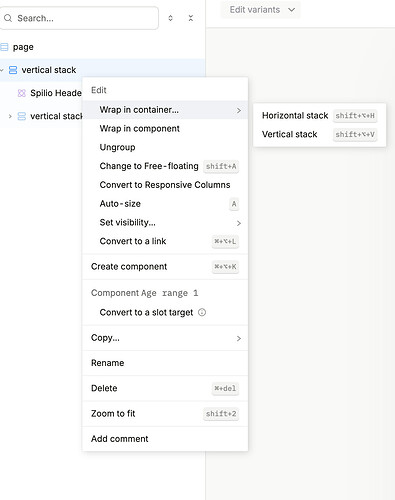Select the Spilio Header tree item
395x500 pixels.
[x=41, y=93]
